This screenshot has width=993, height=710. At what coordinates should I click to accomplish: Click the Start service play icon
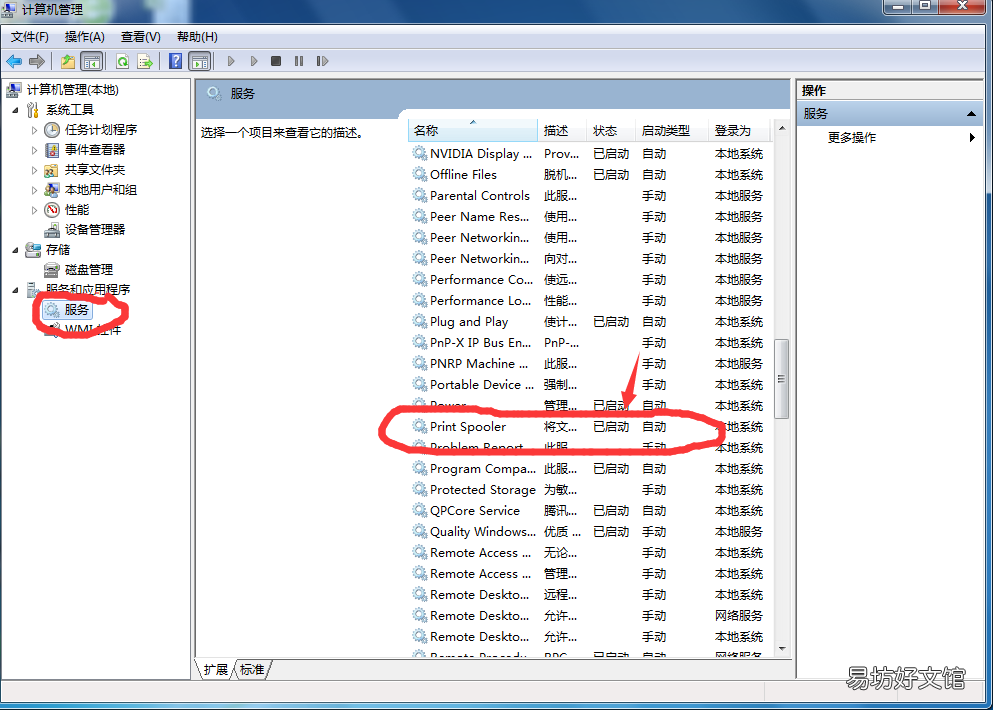tap(231, 61)
